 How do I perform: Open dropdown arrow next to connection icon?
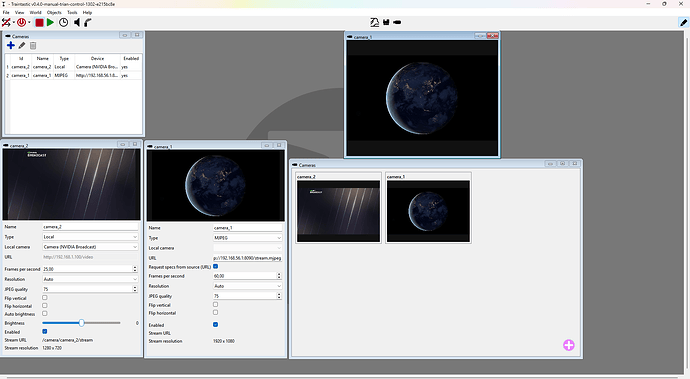coord(14,22)
